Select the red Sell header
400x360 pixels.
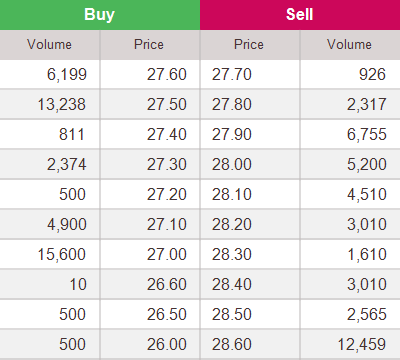click(x=300, y=15)
